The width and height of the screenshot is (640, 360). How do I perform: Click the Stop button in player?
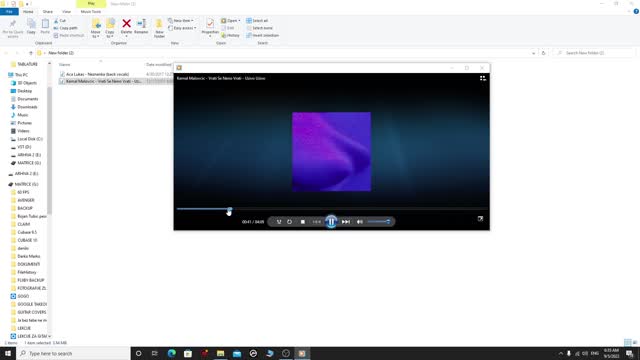[302, 222]
